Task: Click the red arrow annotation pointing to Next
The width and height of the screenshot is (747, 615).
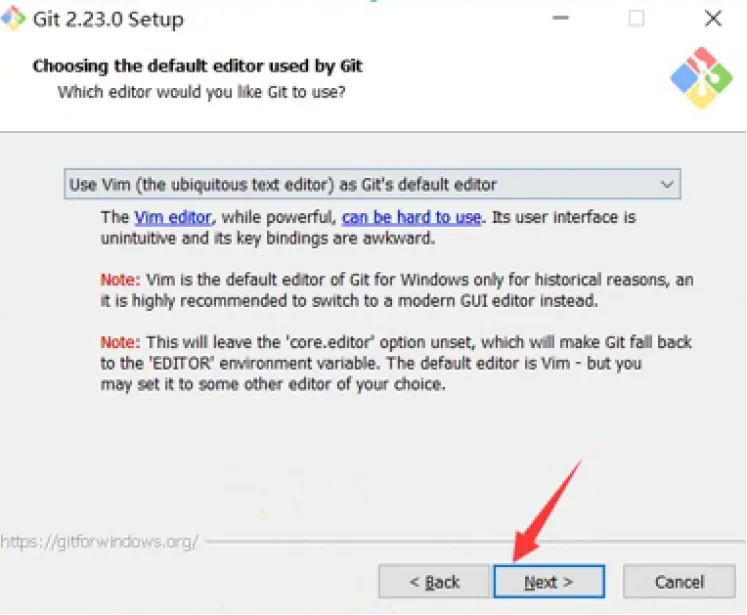Action: [x=548, y=510]
